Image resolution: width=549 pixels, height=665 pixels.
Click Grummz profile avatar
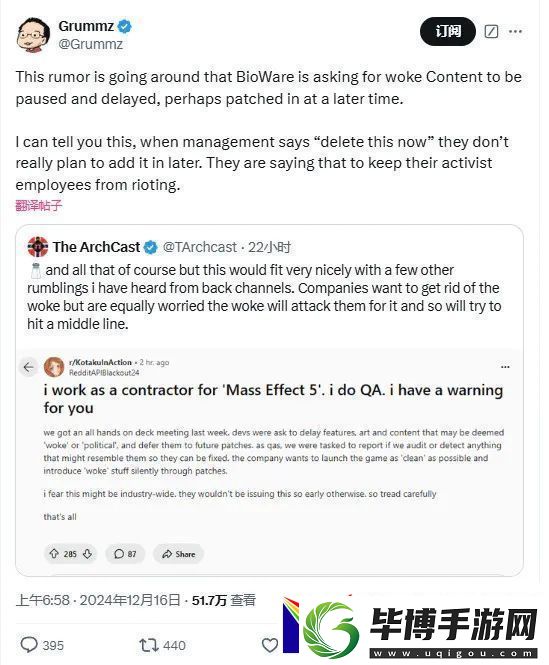(34, 35)
